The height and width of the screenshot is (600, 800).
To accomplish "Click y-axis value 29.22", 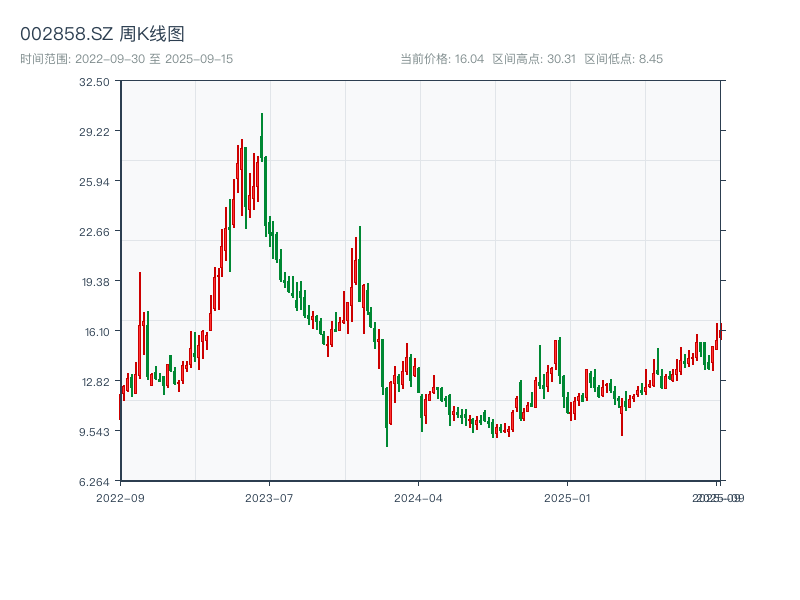I will (x=94, y=132).
